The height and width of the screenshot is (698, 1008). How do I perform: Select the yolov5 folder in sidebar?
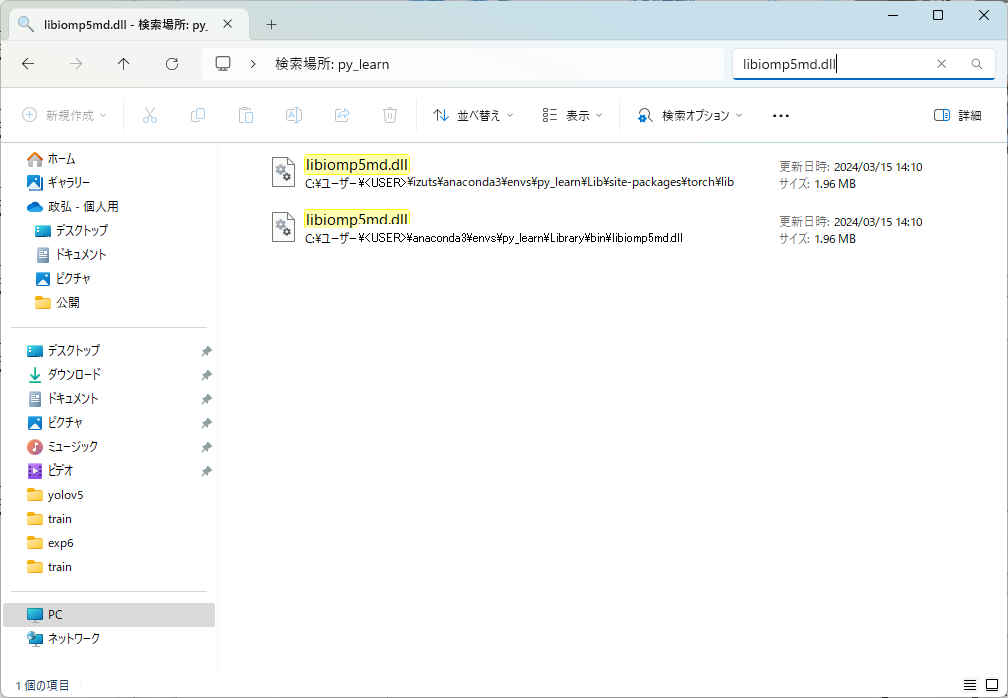pos(65,495)
